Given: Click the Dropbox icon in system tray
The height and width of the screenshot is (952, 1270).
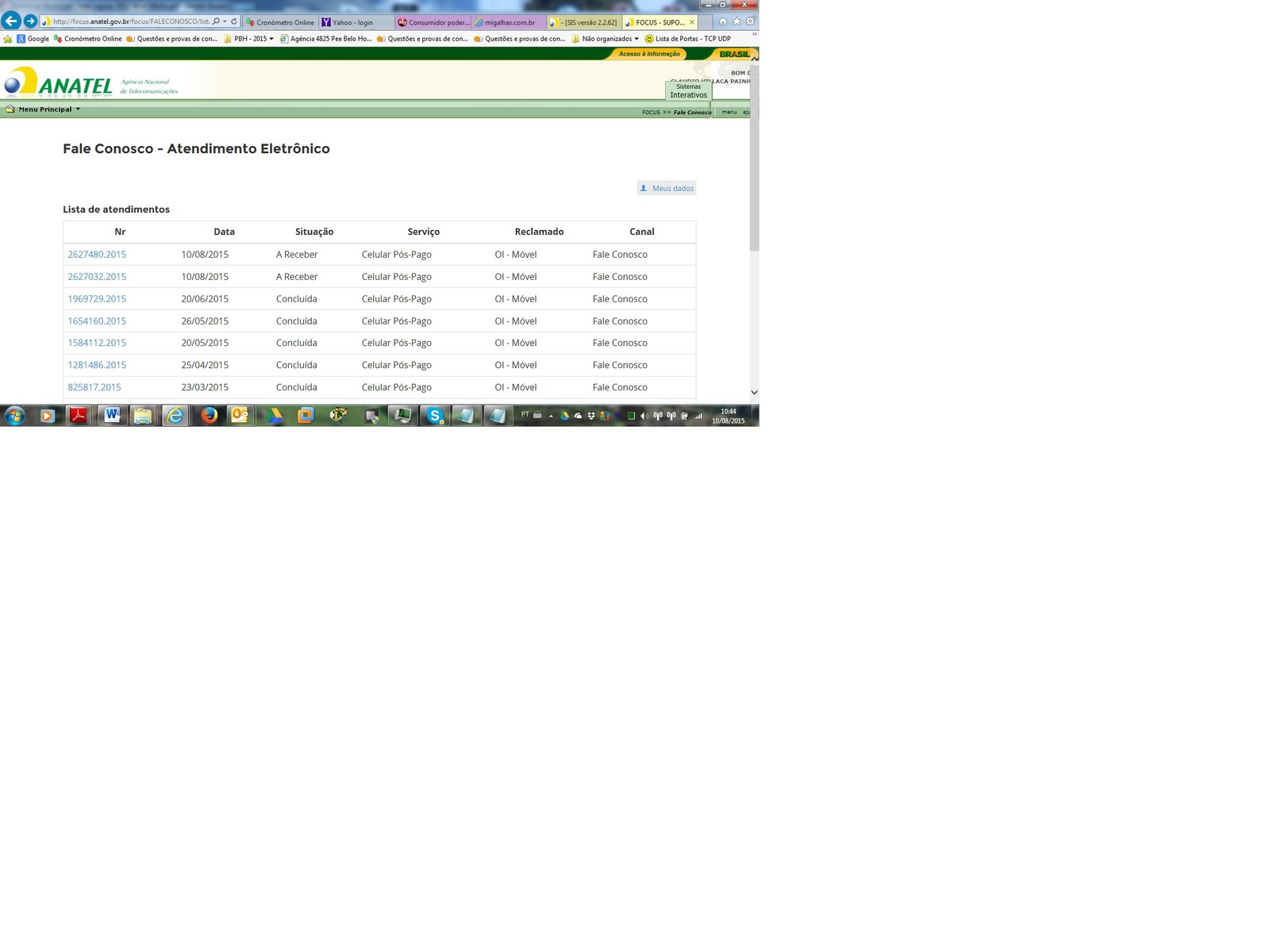Looking at the screenshot, I should (591, 416).
